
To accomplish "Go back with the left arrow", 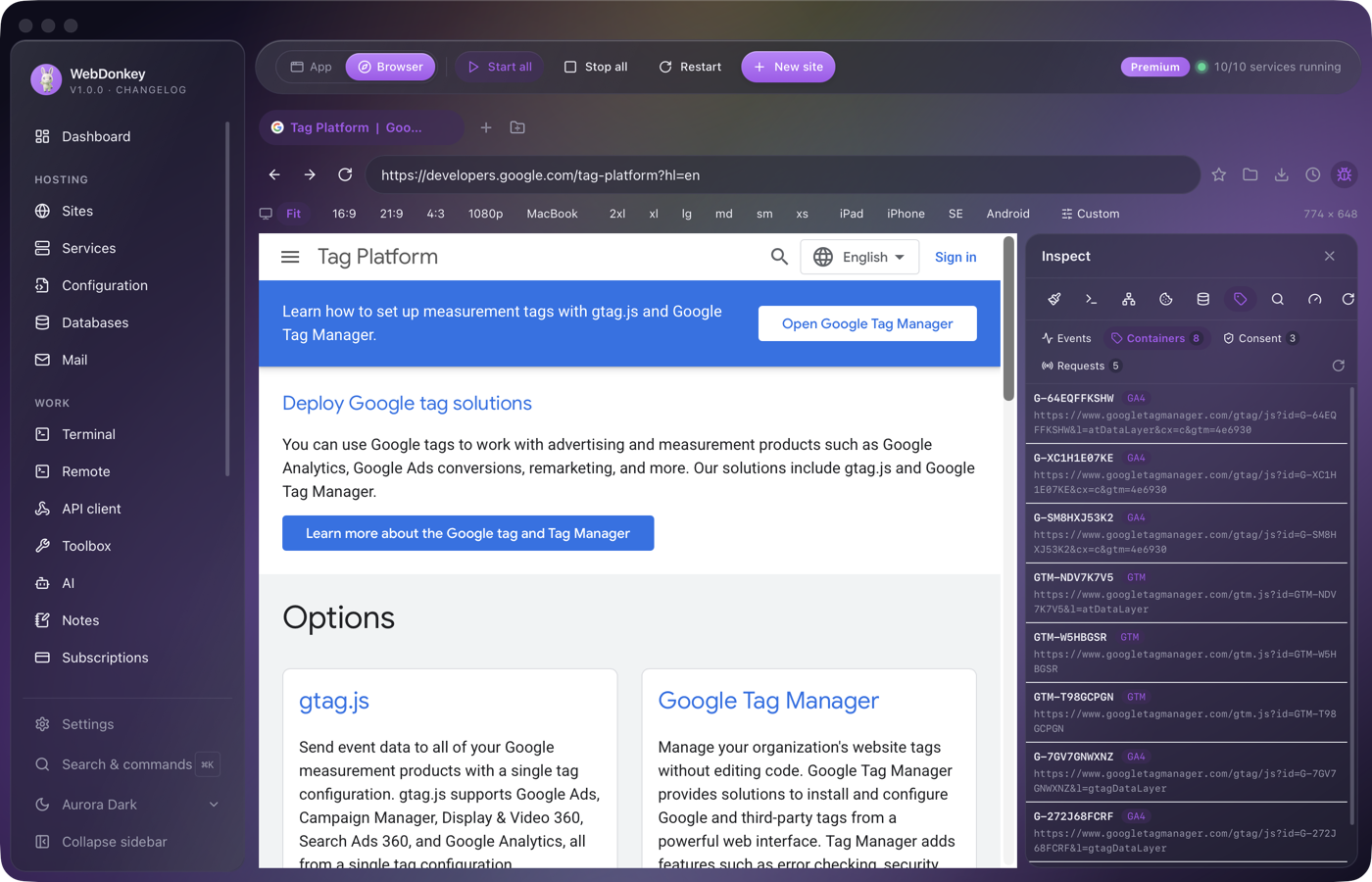I will pos(274,174).
